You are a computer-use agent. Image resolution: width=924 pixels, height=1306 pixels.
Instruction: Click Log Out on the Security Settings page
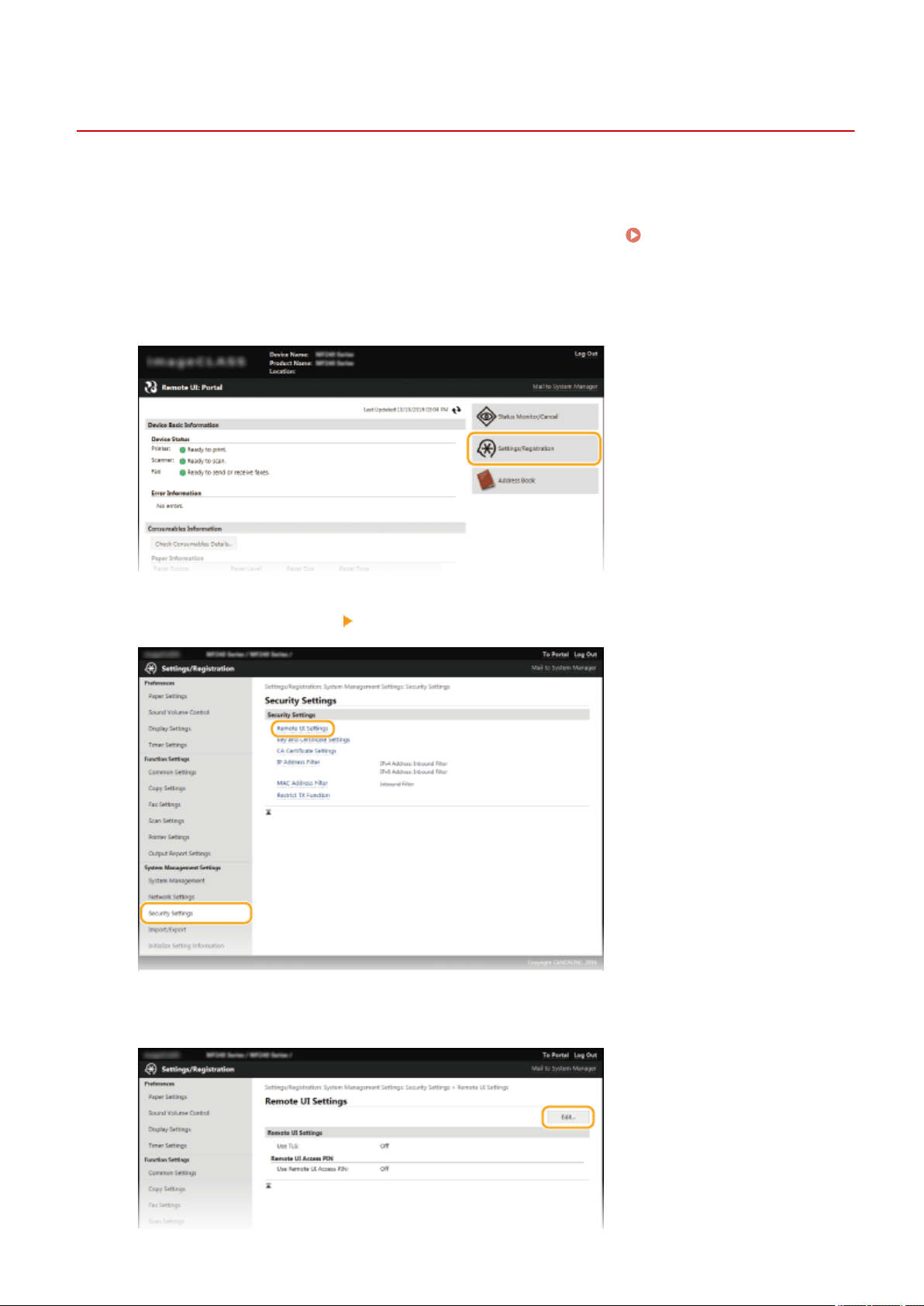point(585,654)
